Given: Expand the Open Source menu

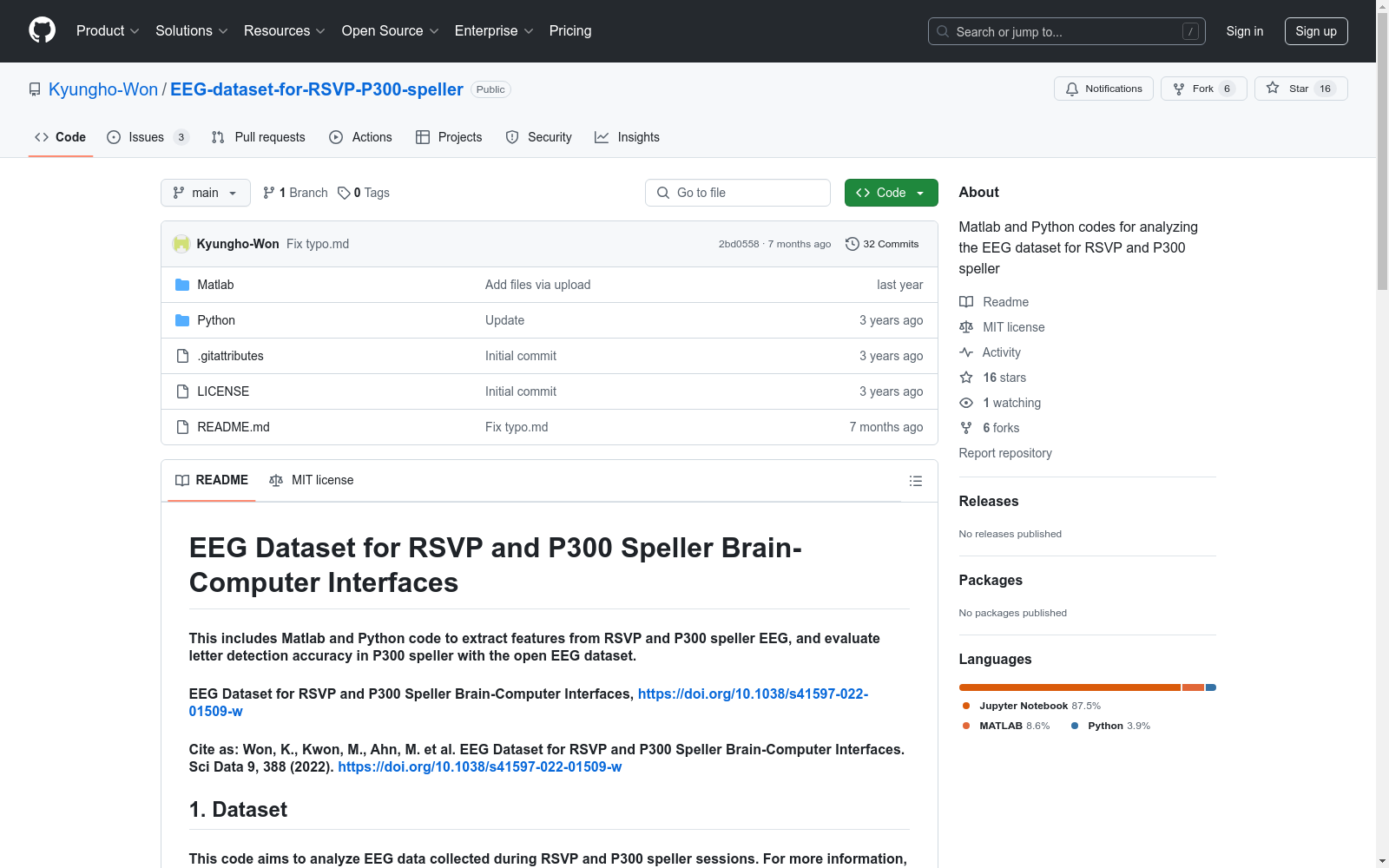Looking at the screenshot, I should click(390, 30).
